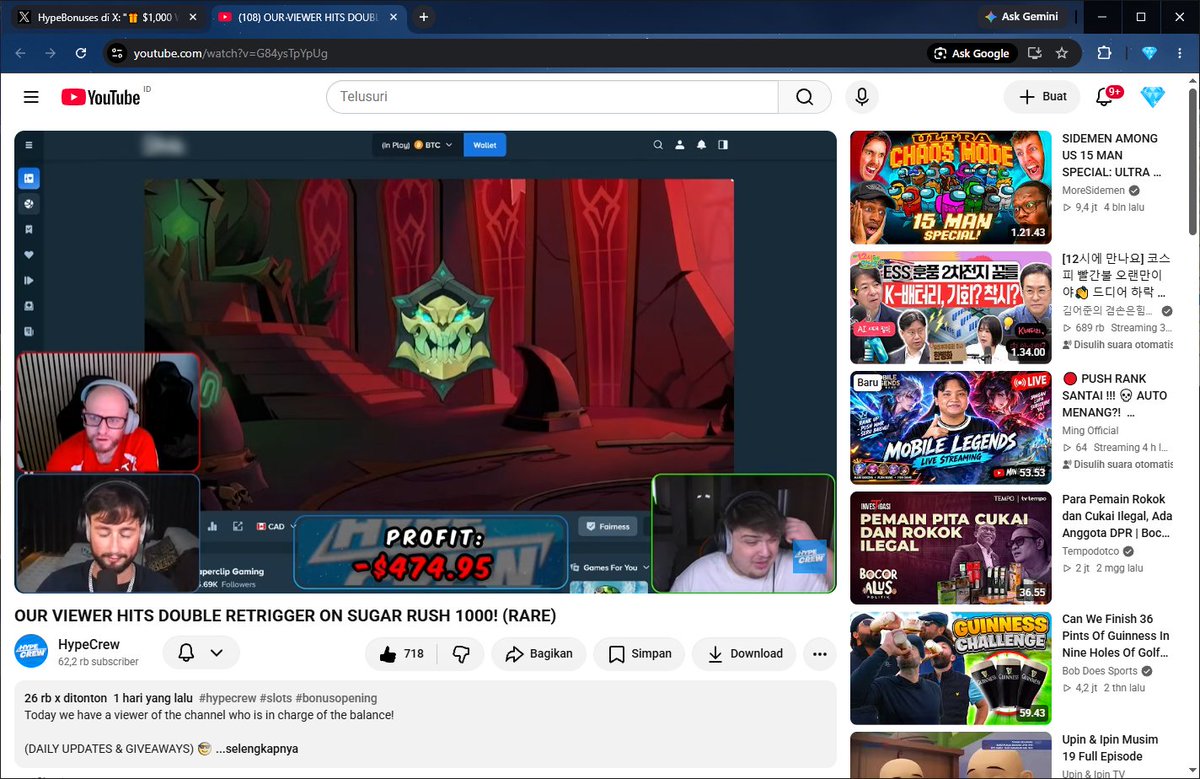Close the HypeBonuses X tab

click(x=192, y=18)
